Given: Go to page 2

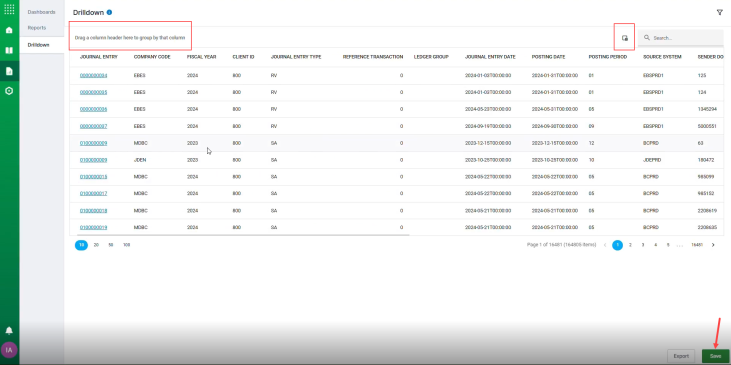Looking at the screenshot, I should point(630,245).
